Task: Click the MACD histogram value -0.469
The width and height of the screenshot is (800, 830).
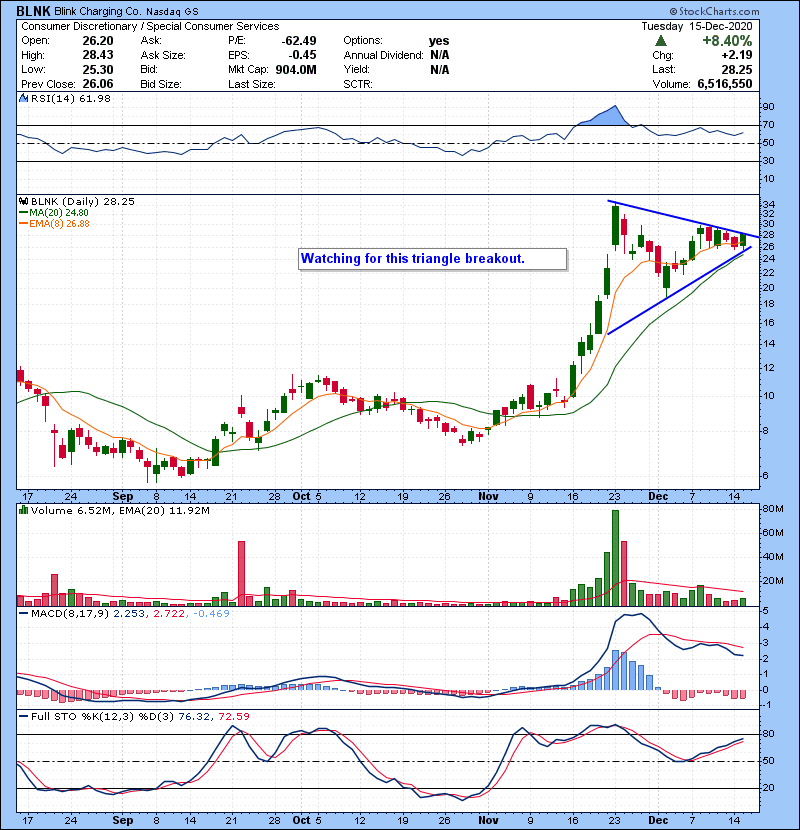Action: [x=211, y=614]
